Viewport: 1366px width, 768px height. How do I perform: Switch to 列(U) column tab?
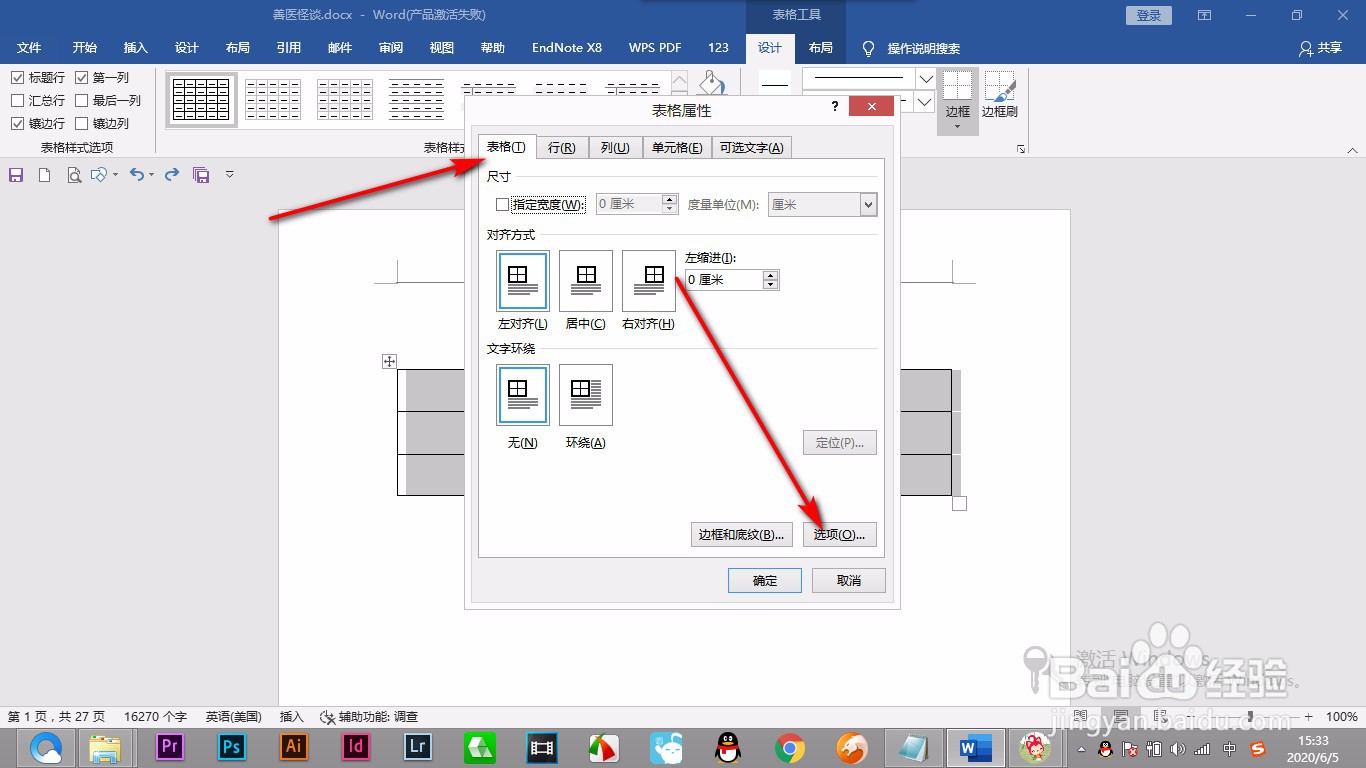coord(614,147)
